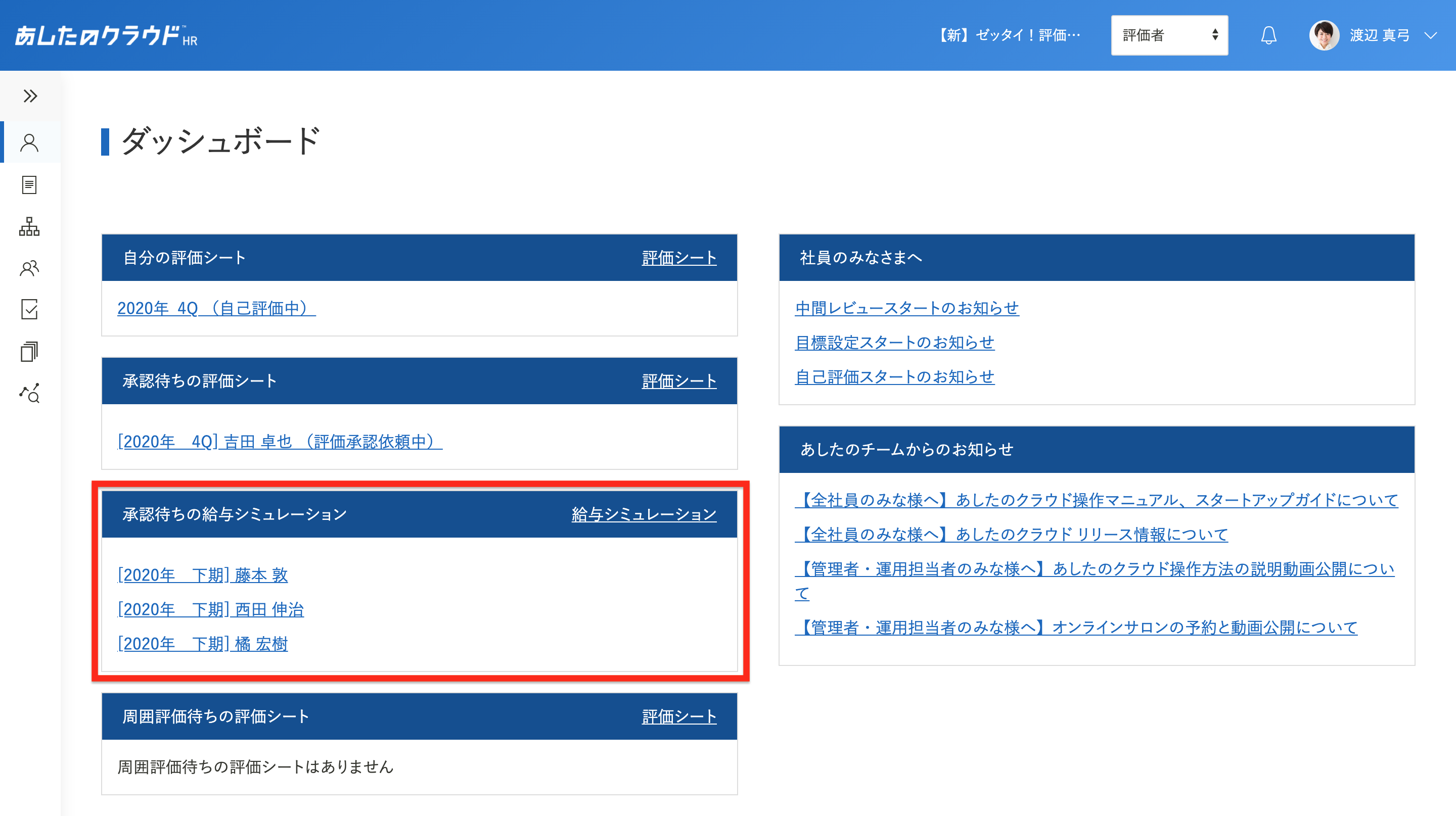This screenshot has height=816, width=1456.
Task: Expand the sidebar with double chevron icon
Action: (x=30, y=96)
